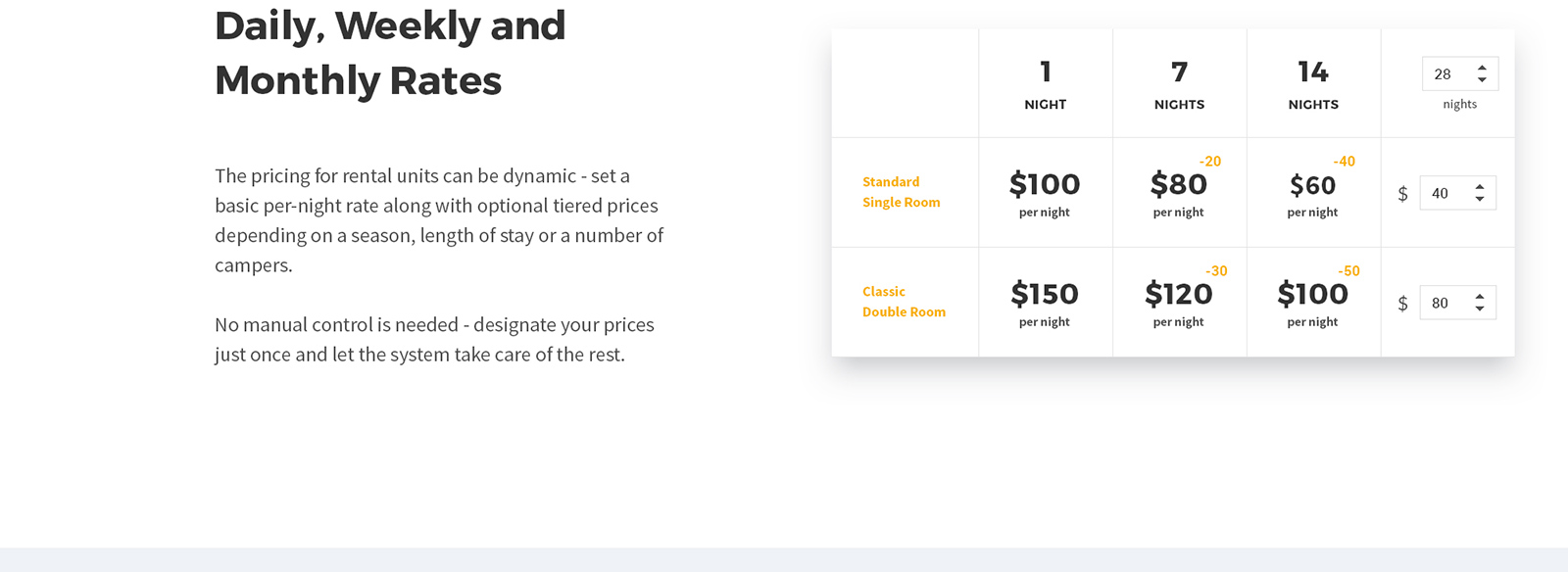Increase the nights count using the up arrow
Screen dimensions: 1568x572
coord(1482,68)
